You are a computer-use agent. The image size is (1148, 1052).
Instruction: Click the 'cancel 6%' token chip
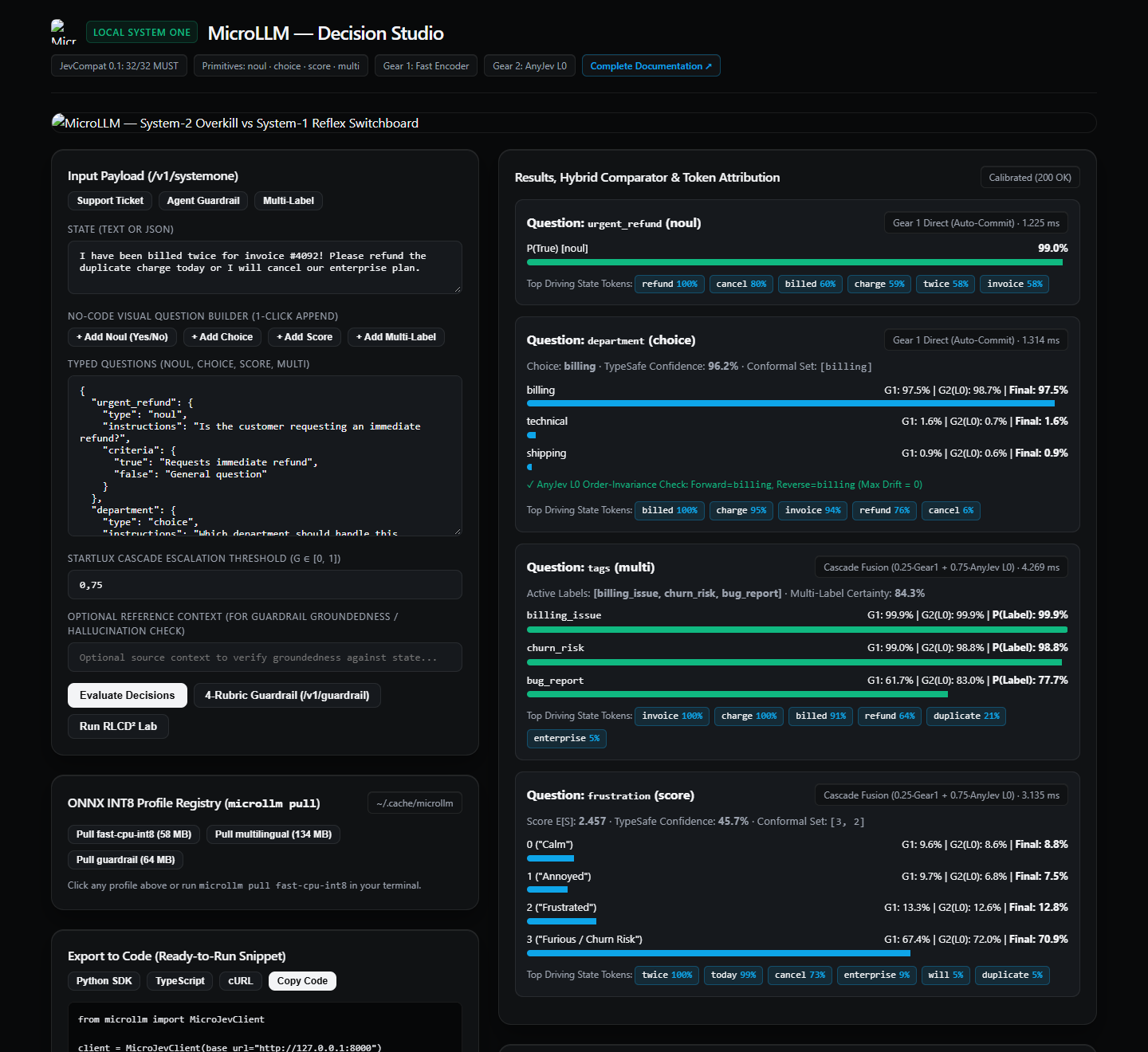[951, 510]
